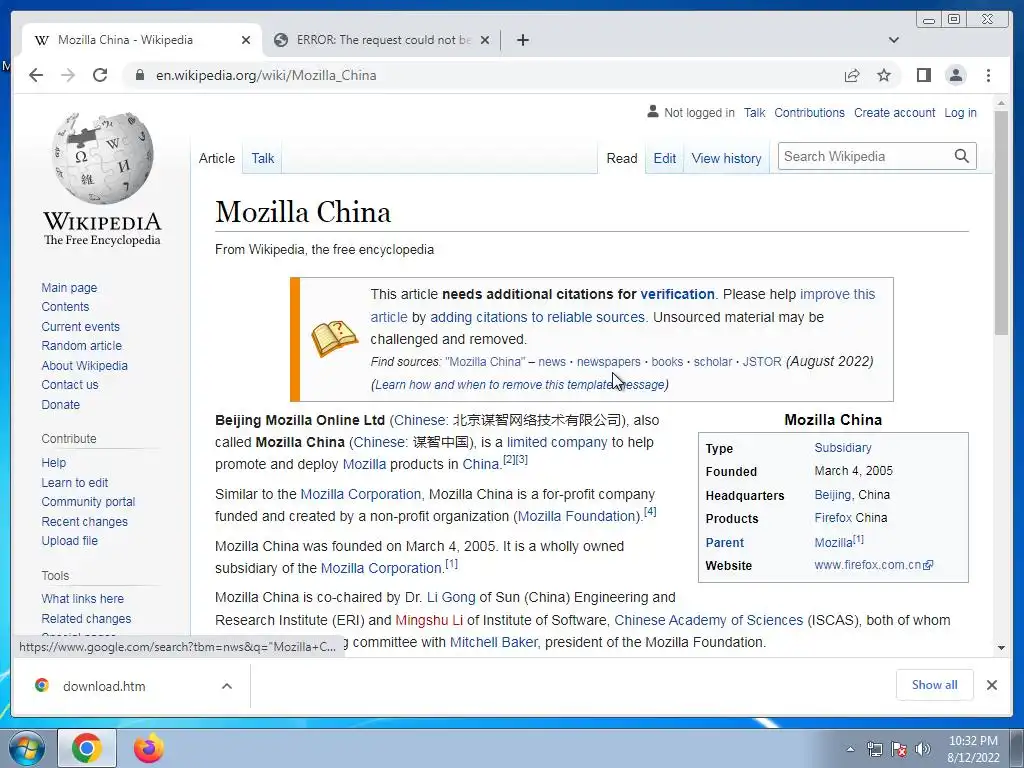The width and height of the screenshot is (1024, 768).
Task: Open the Action Center flag icon
Action: [899, 749]
